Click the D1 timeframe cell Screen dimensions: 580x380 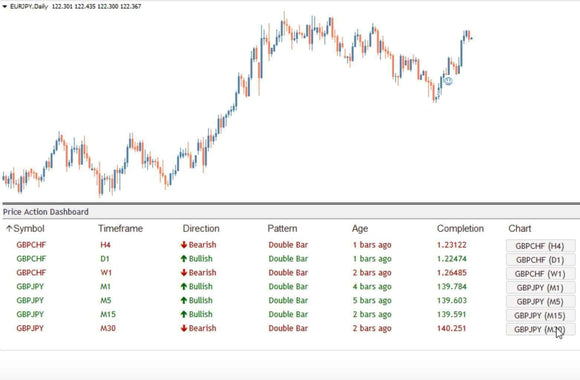click(x=105, y=259)
